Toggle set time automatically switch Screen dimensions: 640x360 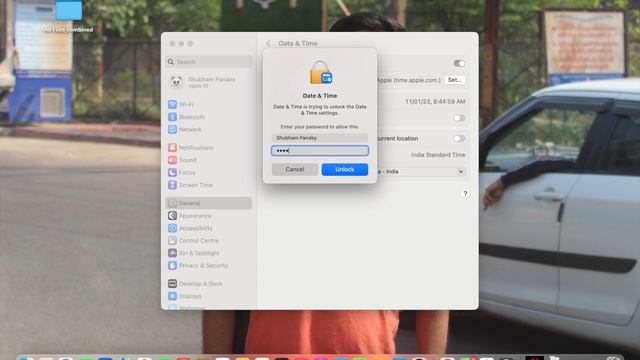pyautogui.click(x=459, y=63)
